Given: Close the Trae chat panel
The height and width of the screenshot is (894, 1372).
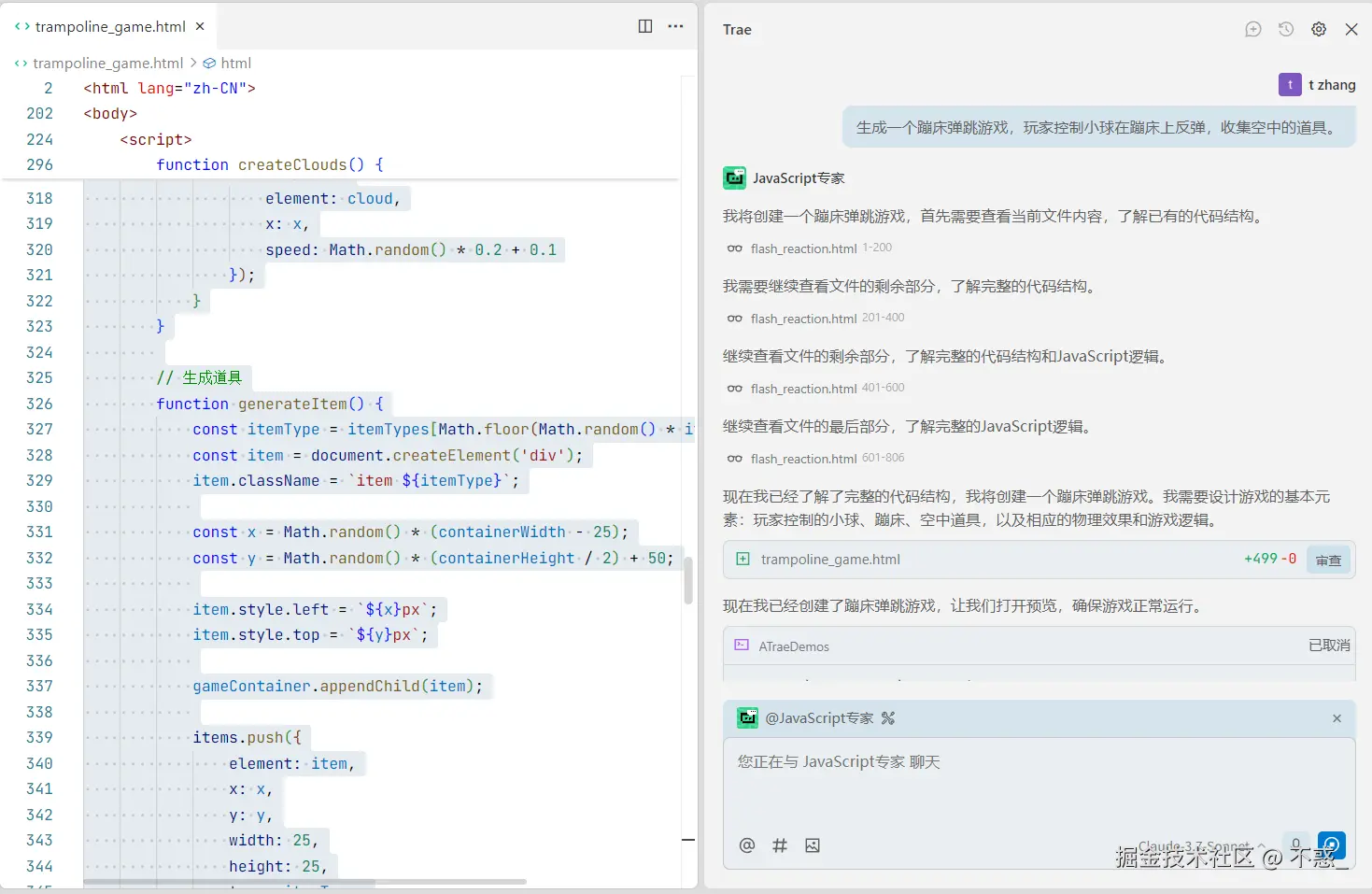Looking at the screenshot, I should point(1351,29).
